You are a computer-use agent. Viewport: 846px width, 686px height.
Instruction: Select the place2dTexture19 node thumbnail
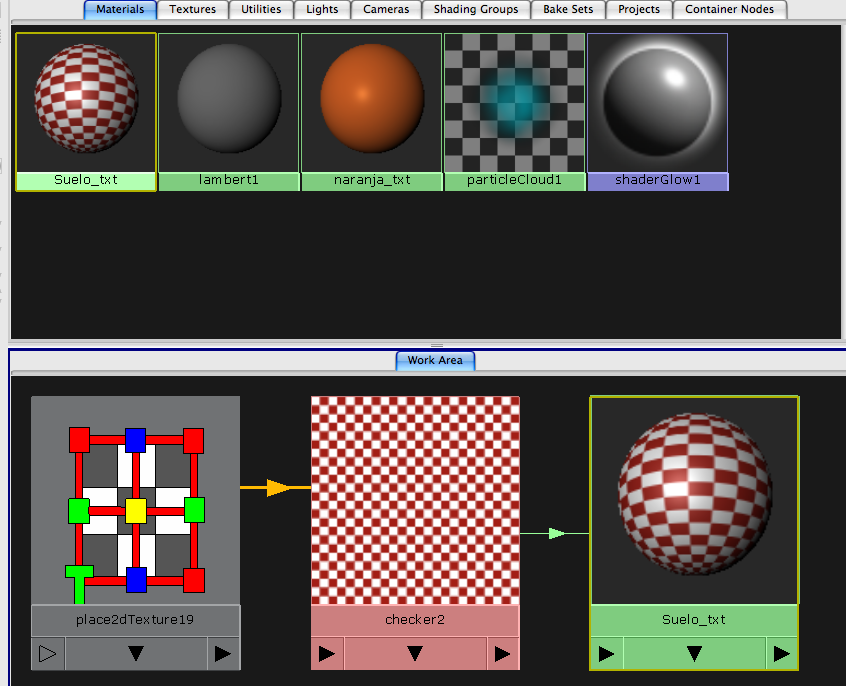pyautogui.click(x=135, y=500)
